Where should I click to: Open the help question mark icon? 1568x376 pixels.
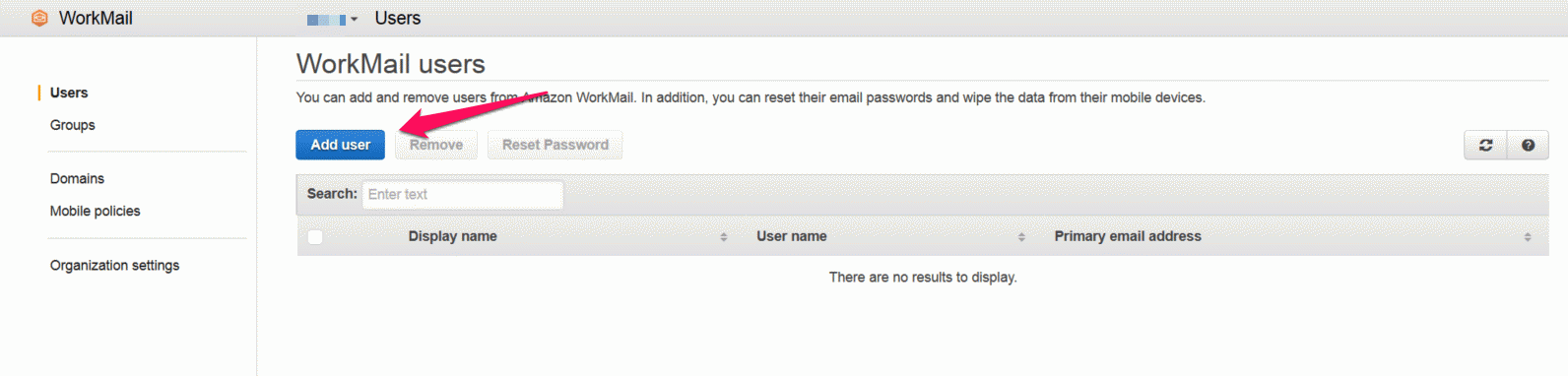point(1528,145)
